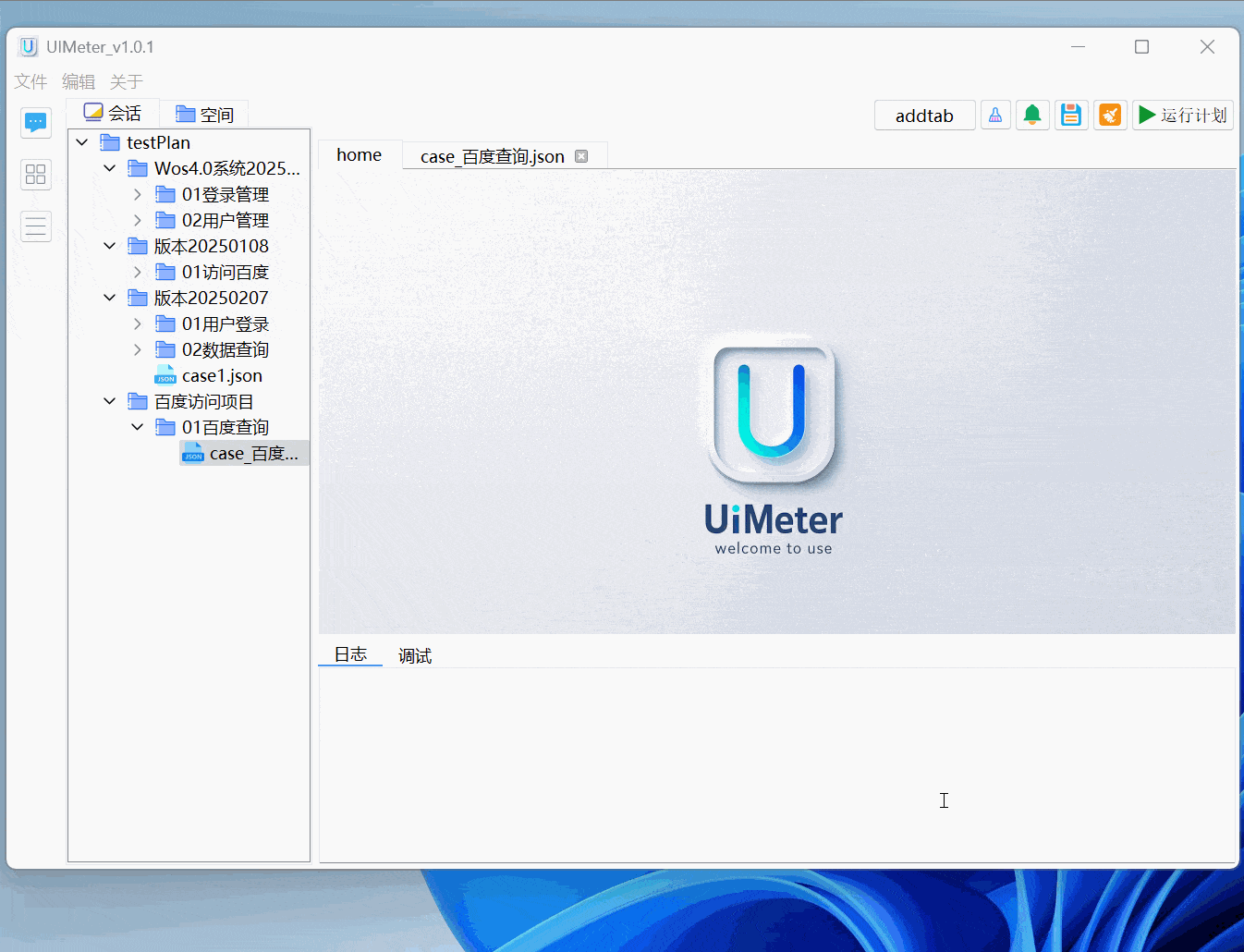Open the 文件 menu
This screenshot has height=952, width=1244.
[x=30, y=81]
